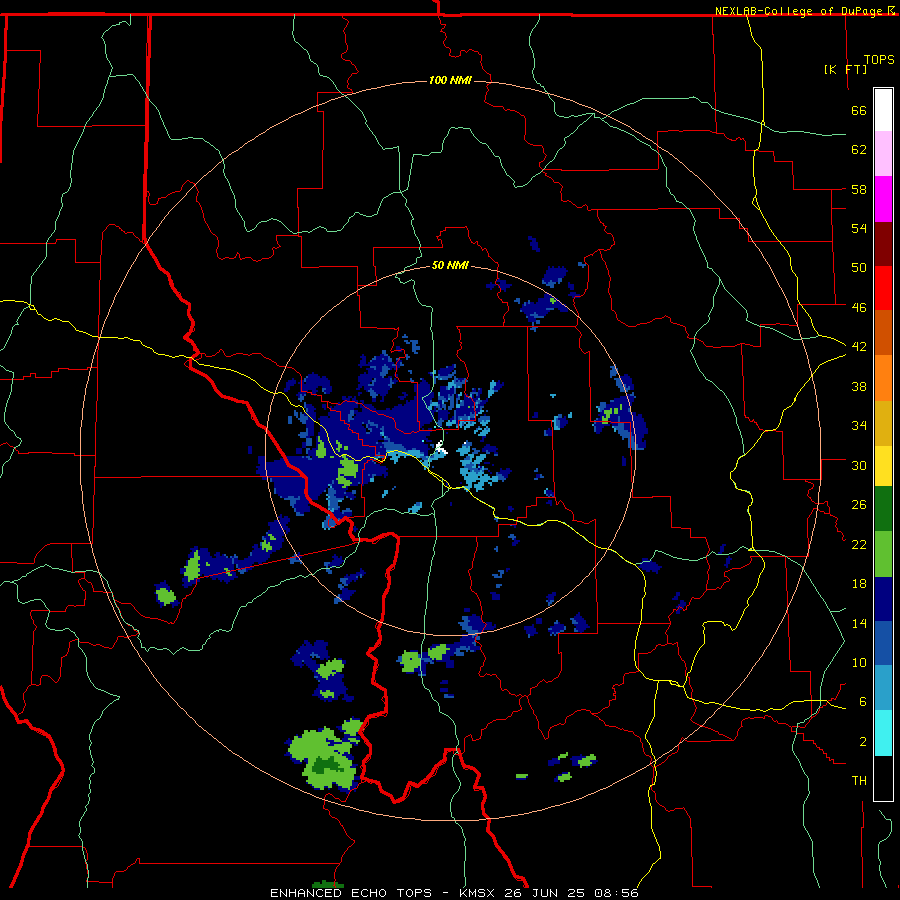900x900 pixels.
Task: Select the 50 NMI range ring label
Action: (x=450, y=265)
